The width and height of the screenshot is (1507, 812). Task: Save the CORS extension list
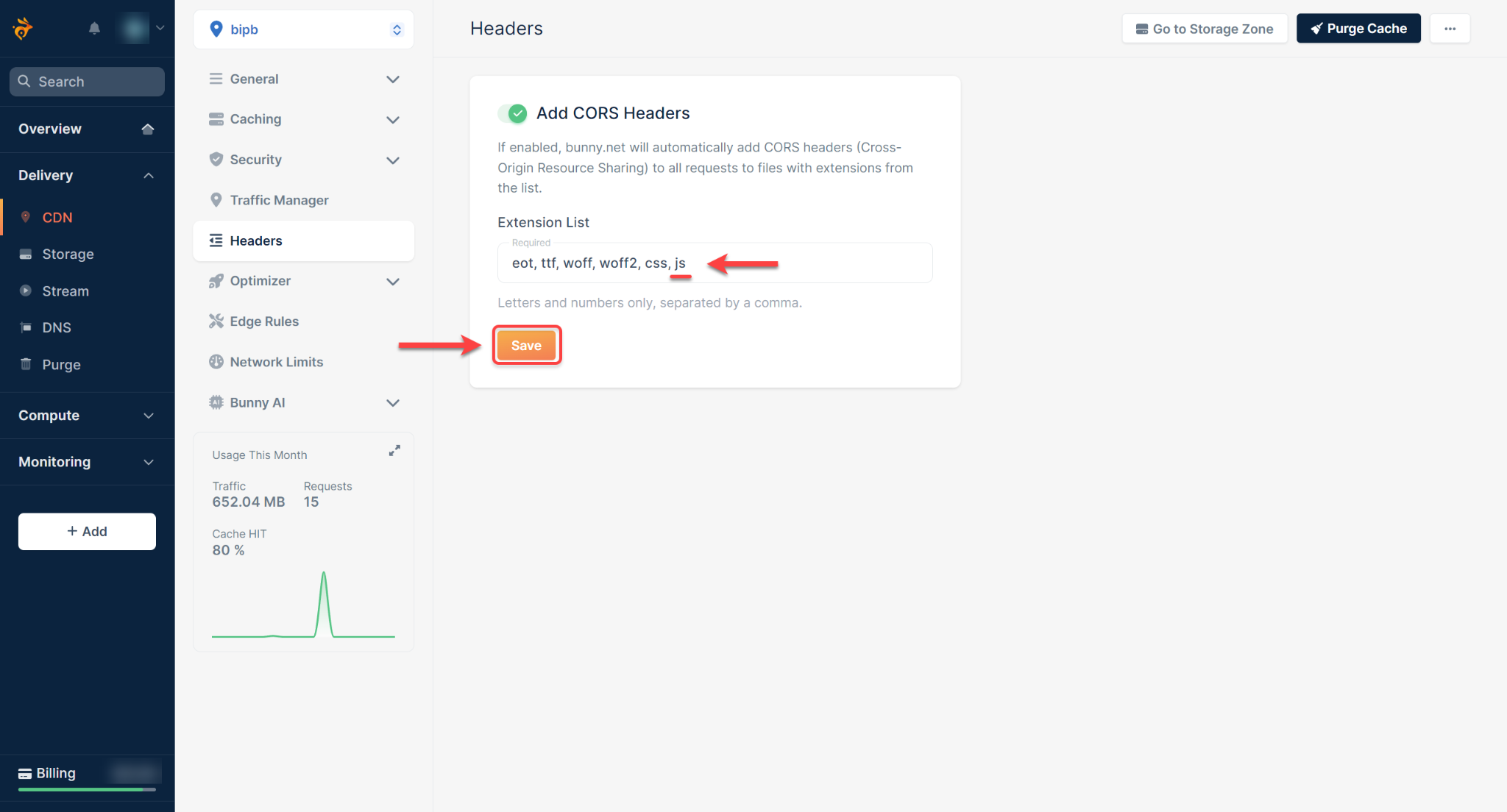(x=525, y=345)
